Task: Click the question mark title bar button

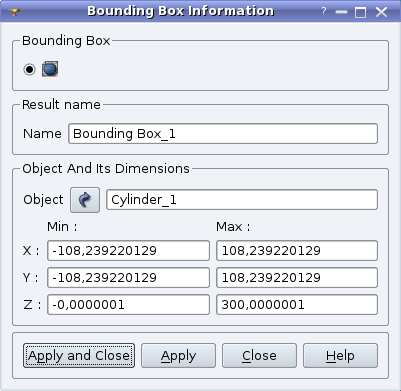Action: click(x=324, y=12)
